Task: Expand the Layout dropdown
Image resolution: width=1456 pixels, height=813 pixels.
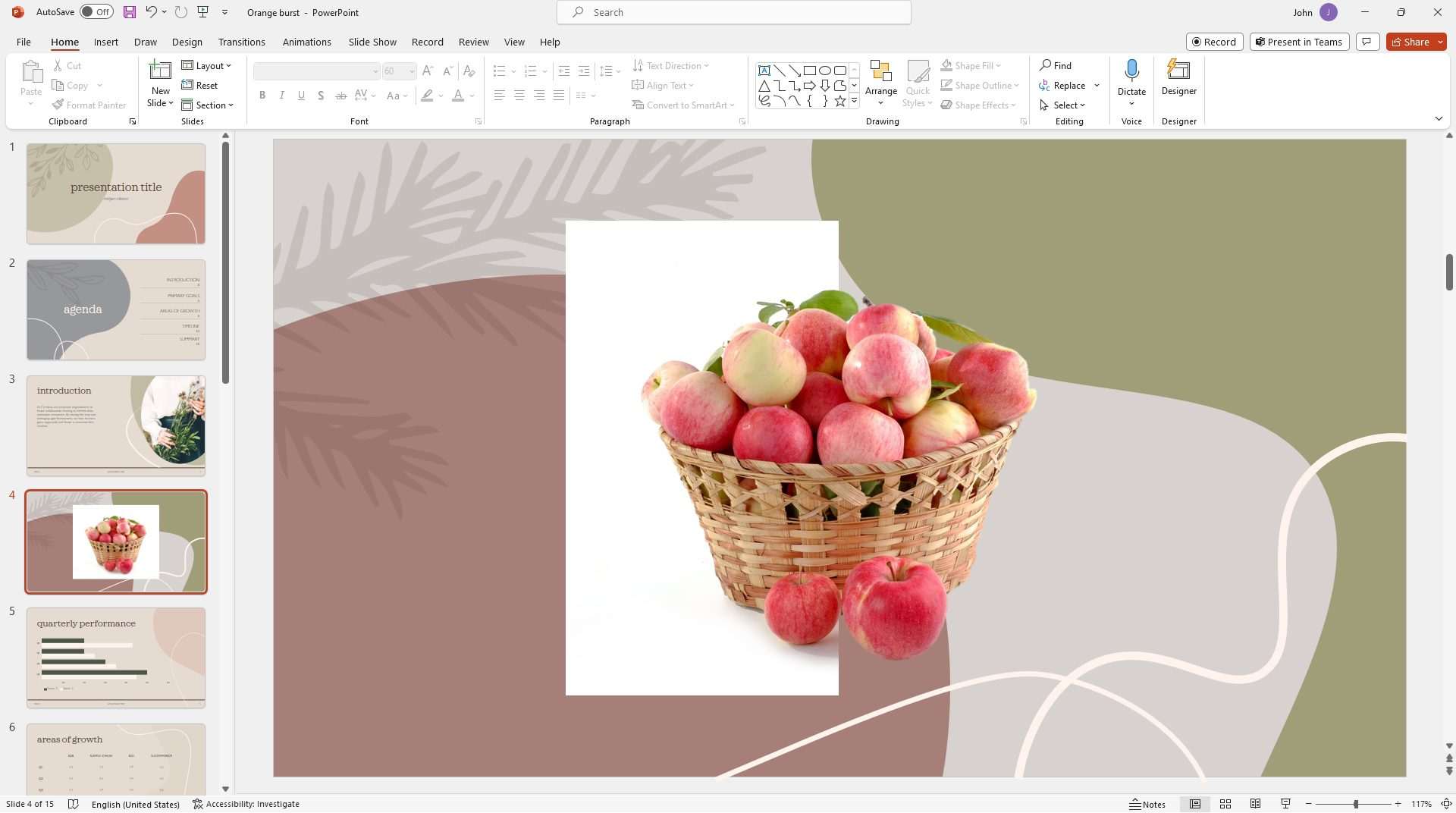Action: pyautogui.click(x=206, y=66)
